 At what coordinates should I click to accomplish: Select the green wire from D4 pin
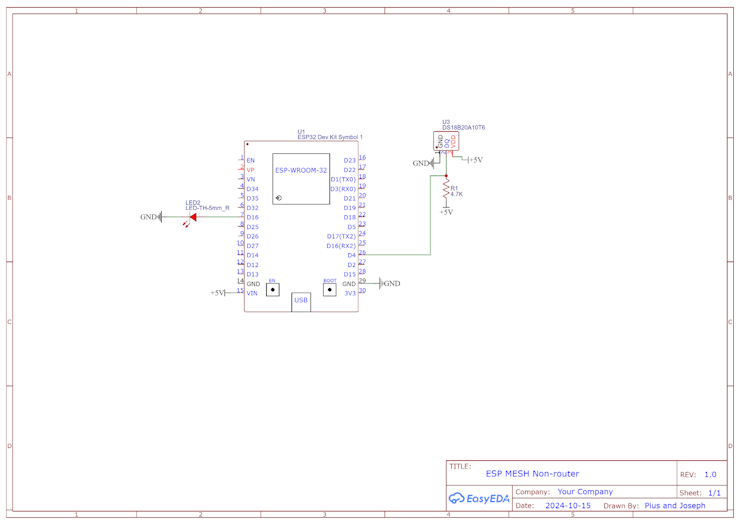point(430,217)
